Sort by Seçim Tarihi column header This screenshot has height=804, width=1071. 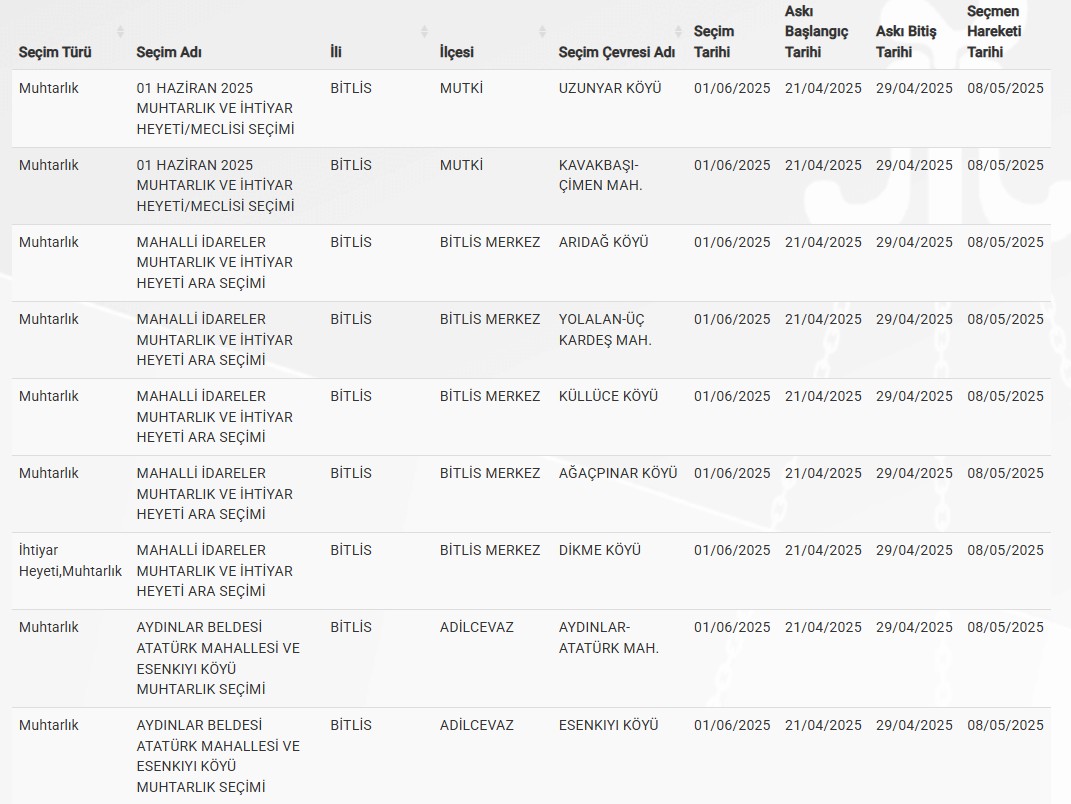point(714,41)
